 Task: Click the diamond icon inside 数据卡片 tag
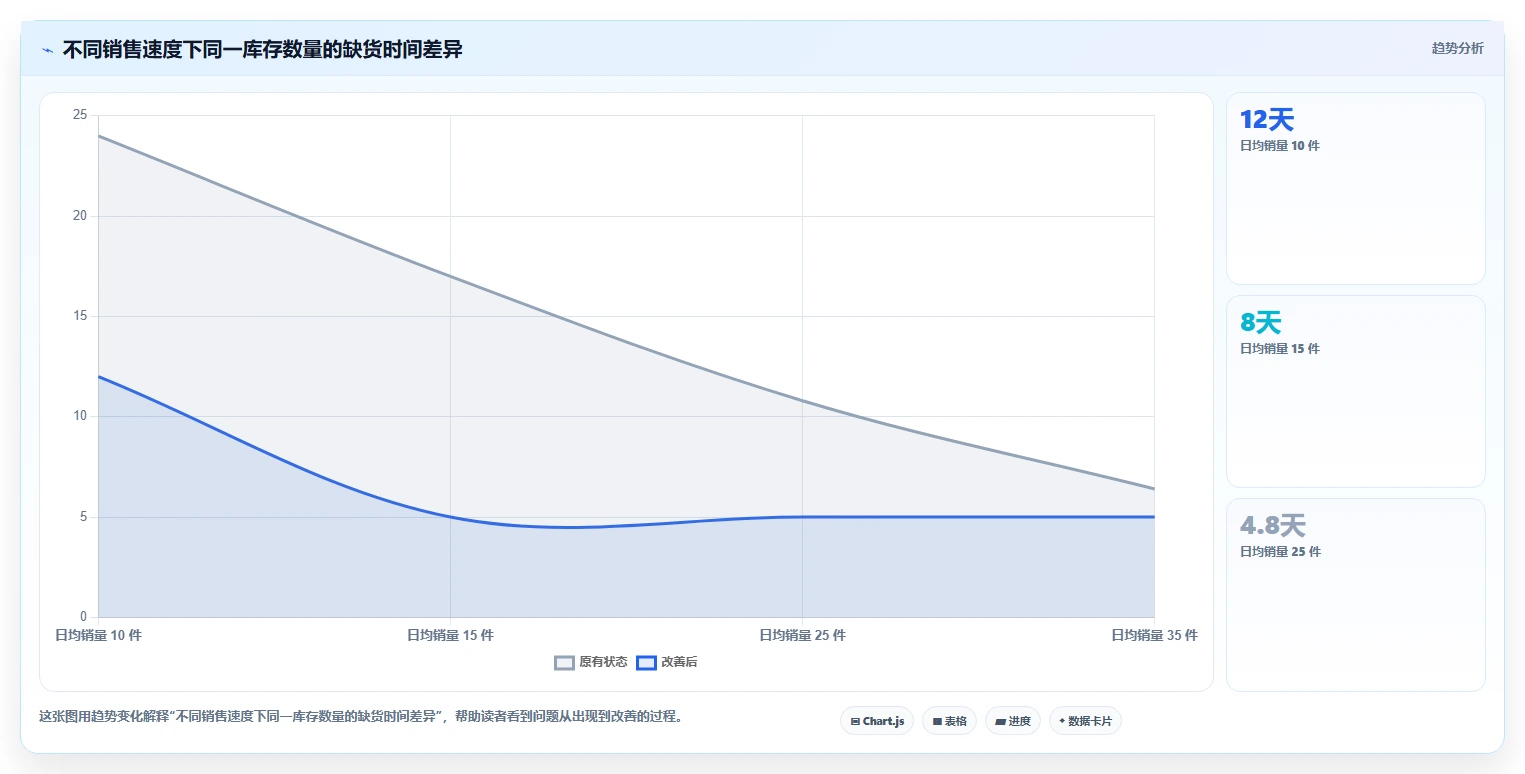[1062, 721]
